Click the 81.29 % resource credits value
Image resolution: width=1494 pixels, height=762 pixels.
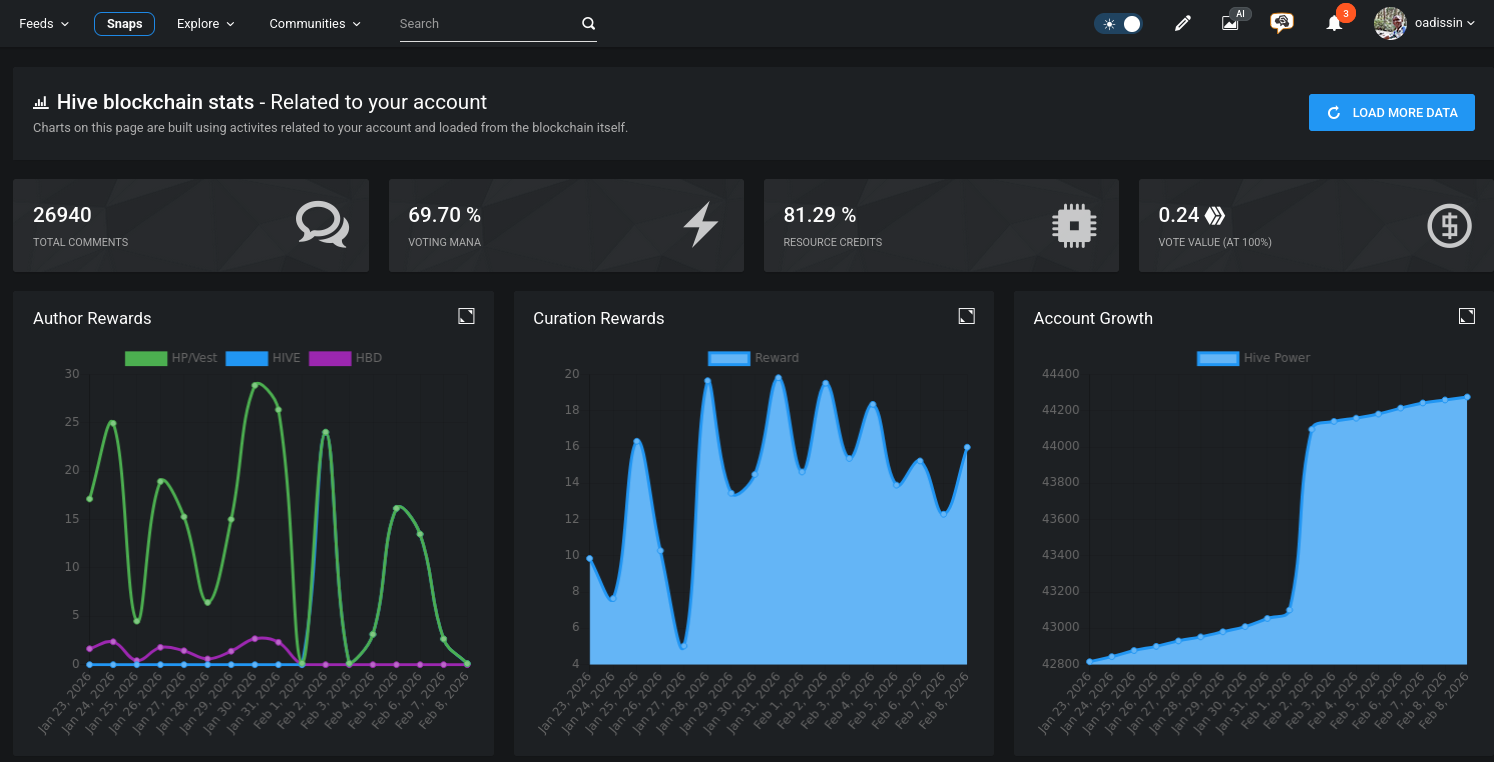click(820, 215)
